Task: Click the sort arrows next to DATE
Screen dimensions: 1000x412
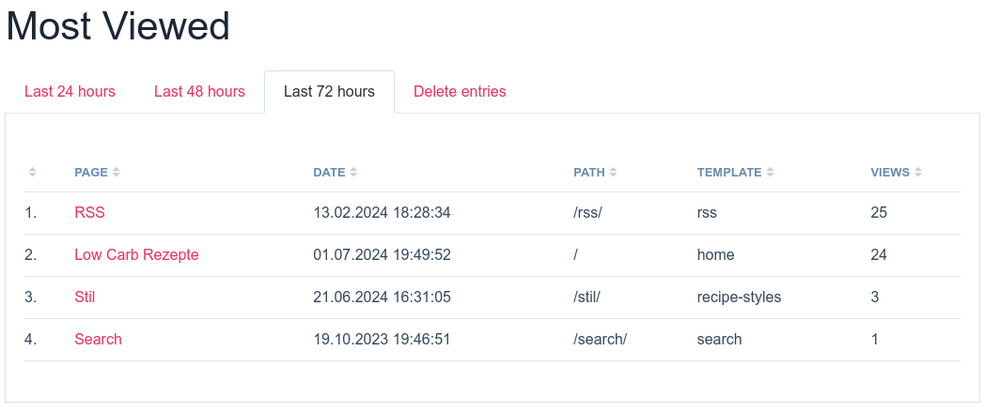Action: pyautogui.click(x=354, y=172)
